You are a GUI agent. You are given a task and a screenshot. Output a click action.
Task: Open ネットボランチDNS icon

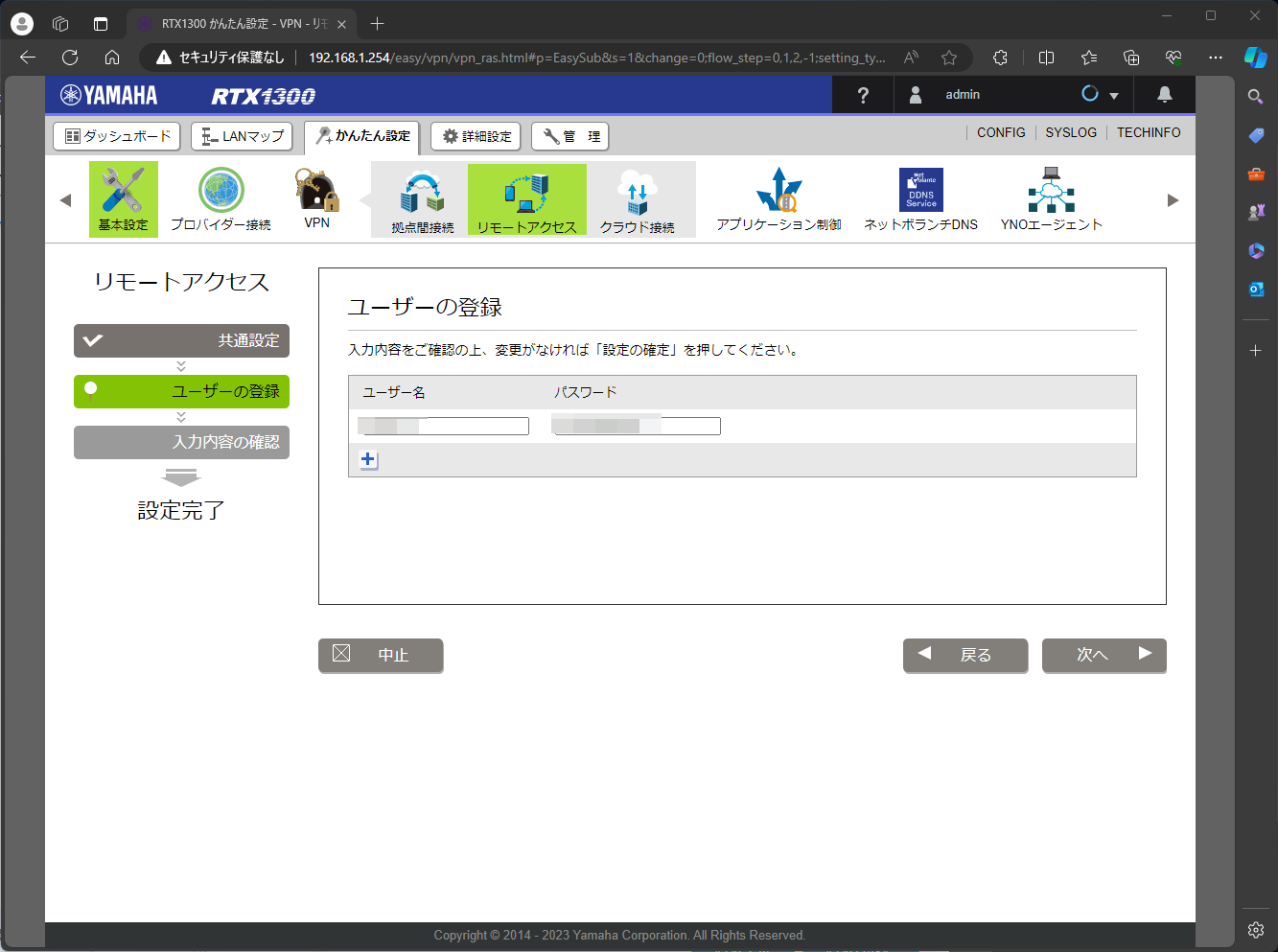pyautogui.click(x=920, y=198)
